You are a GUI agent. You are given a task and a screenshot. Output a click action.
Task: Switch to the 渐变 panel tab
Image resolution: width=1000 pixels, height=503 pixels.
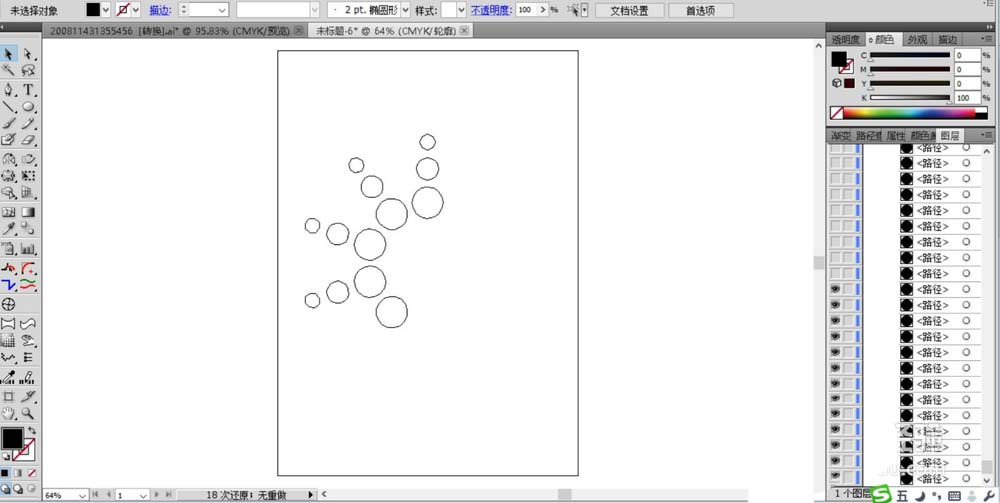841,136
